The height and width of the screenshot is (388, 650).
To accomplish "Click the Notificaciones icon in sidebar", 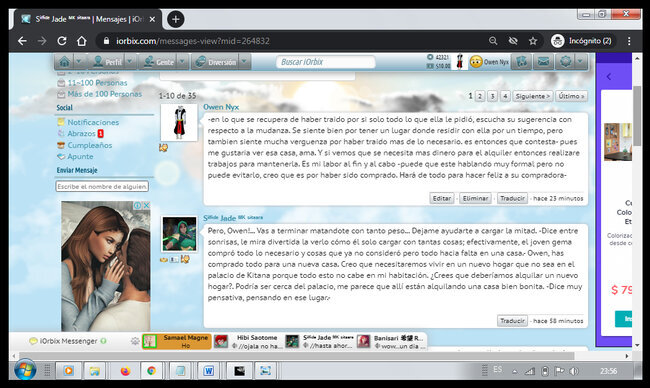I will pyautogui.click(x=61, y=122).
